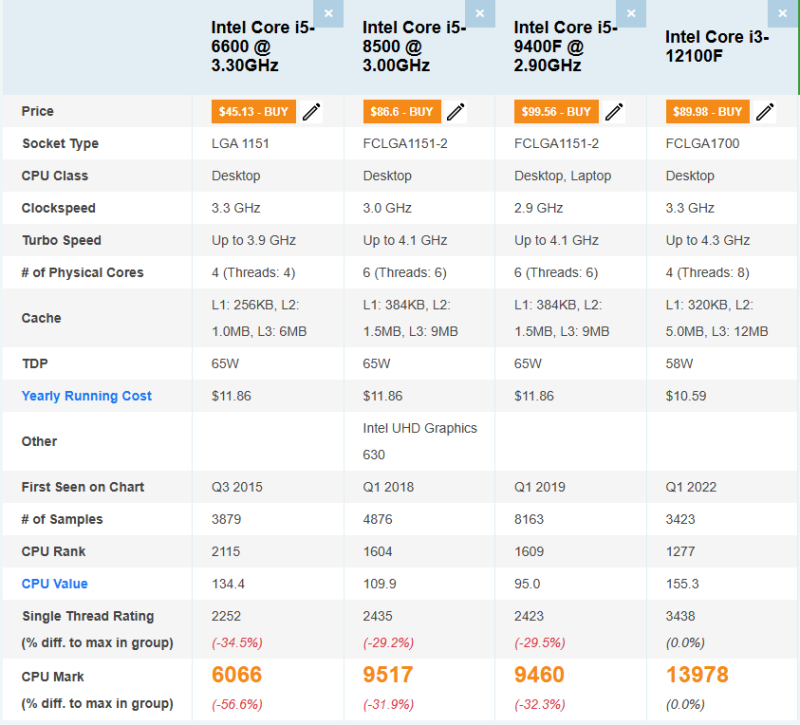Select the Intel Core i5-6600 @ 3.30GHz heading

click(263, 46)
